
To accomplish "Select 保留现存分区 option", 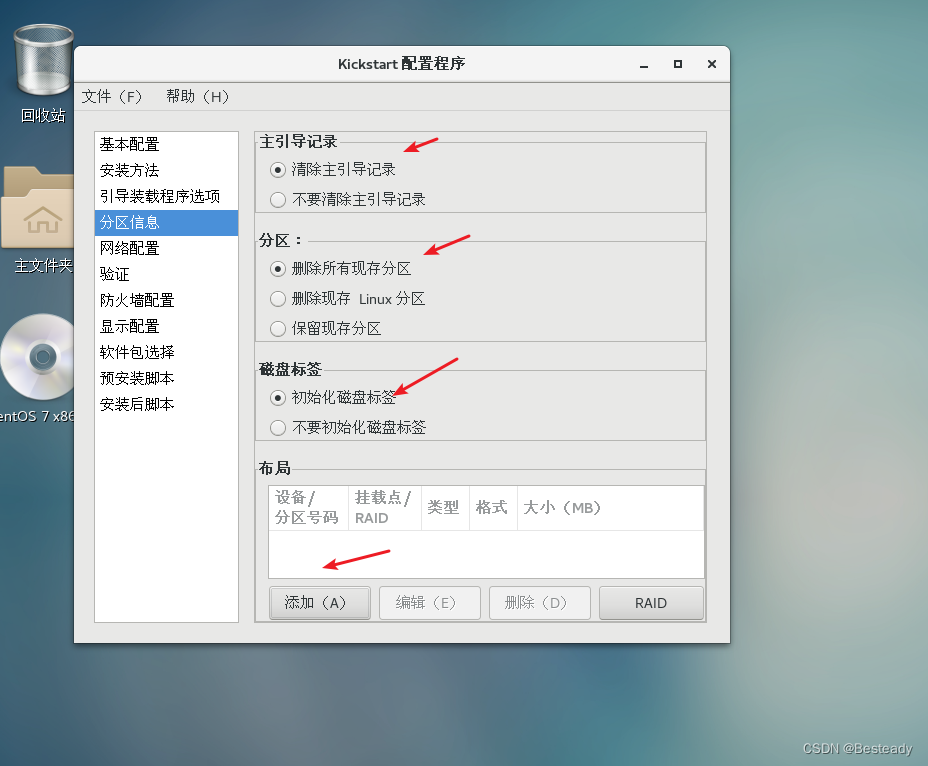I will point(277,328).
